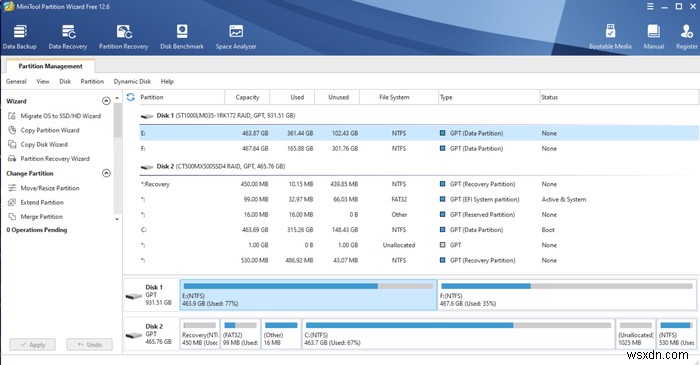Select Disk 1 in the disk map
700x365 pixels.
click(151, 295)
